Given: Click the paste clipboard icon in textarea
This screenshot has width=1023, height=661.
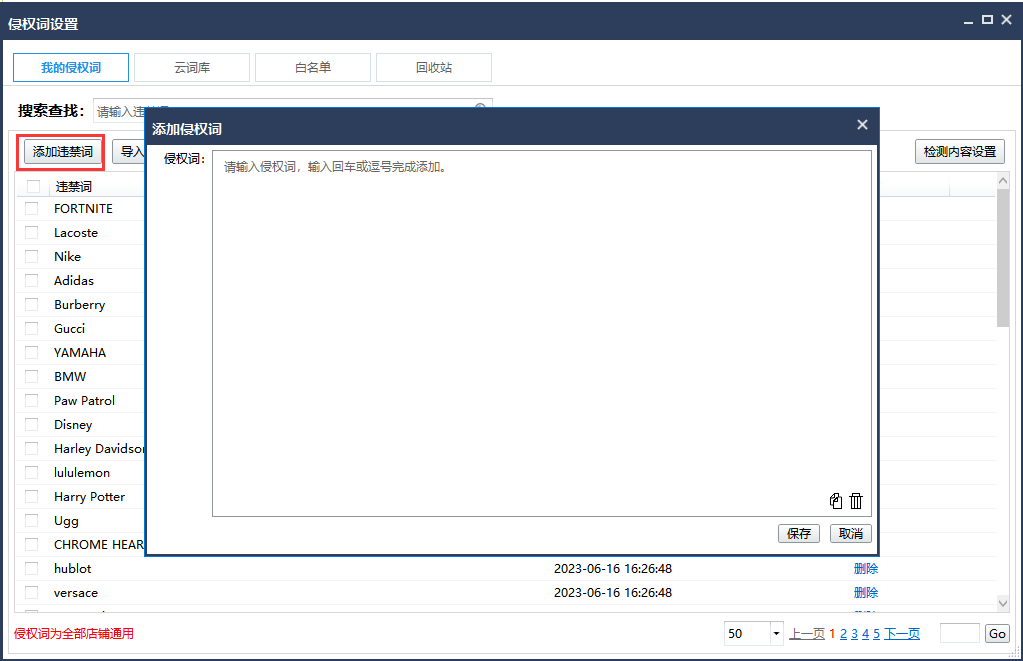Looking at the screenshot, I should (836, 500).
